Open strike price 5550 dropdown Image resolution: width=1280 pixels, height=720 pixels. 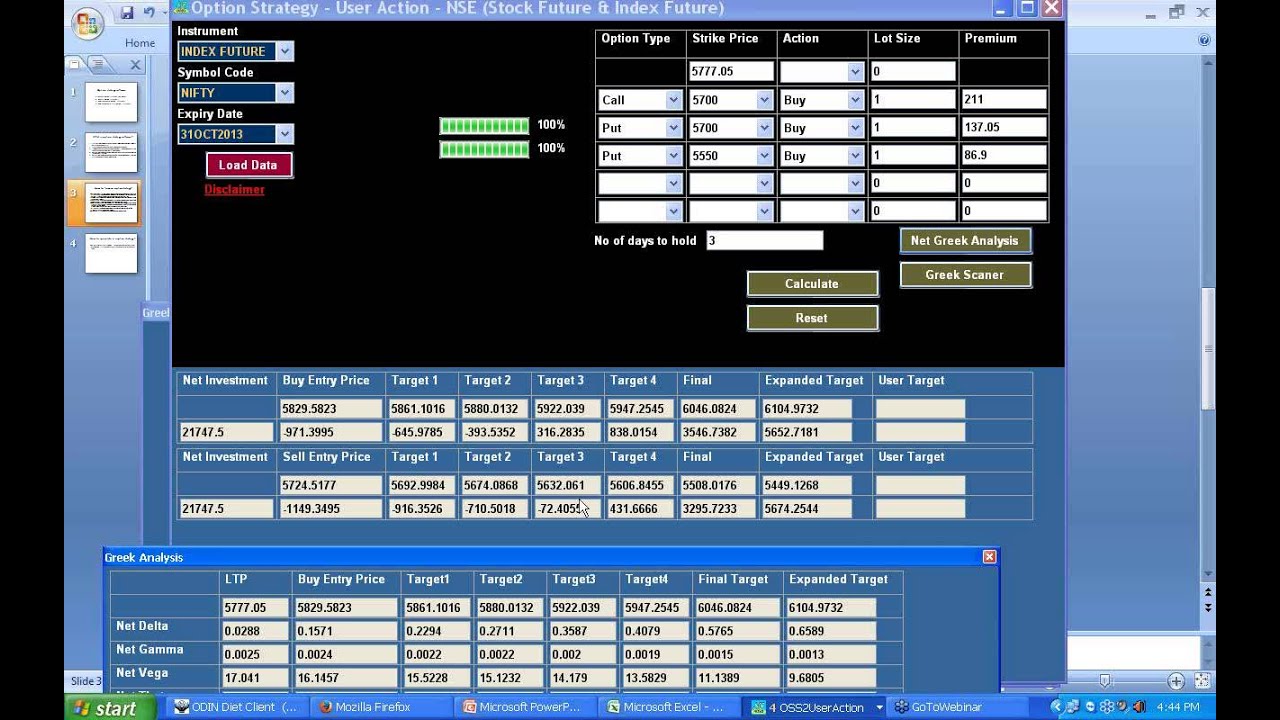pos(764,156)
